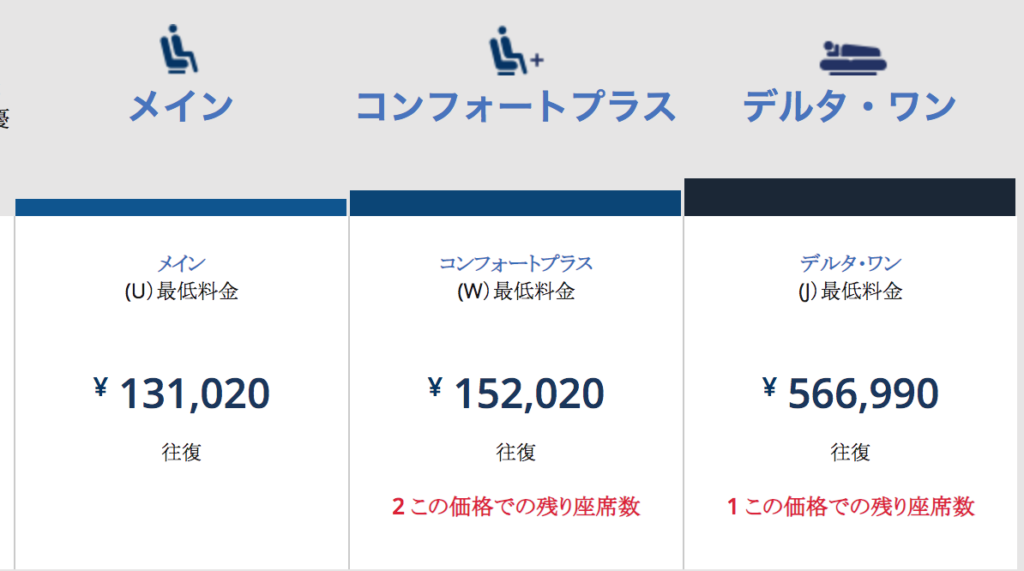Click the (W) 最低料金 label
The image size is (1024, 571).
pos(516,291)
